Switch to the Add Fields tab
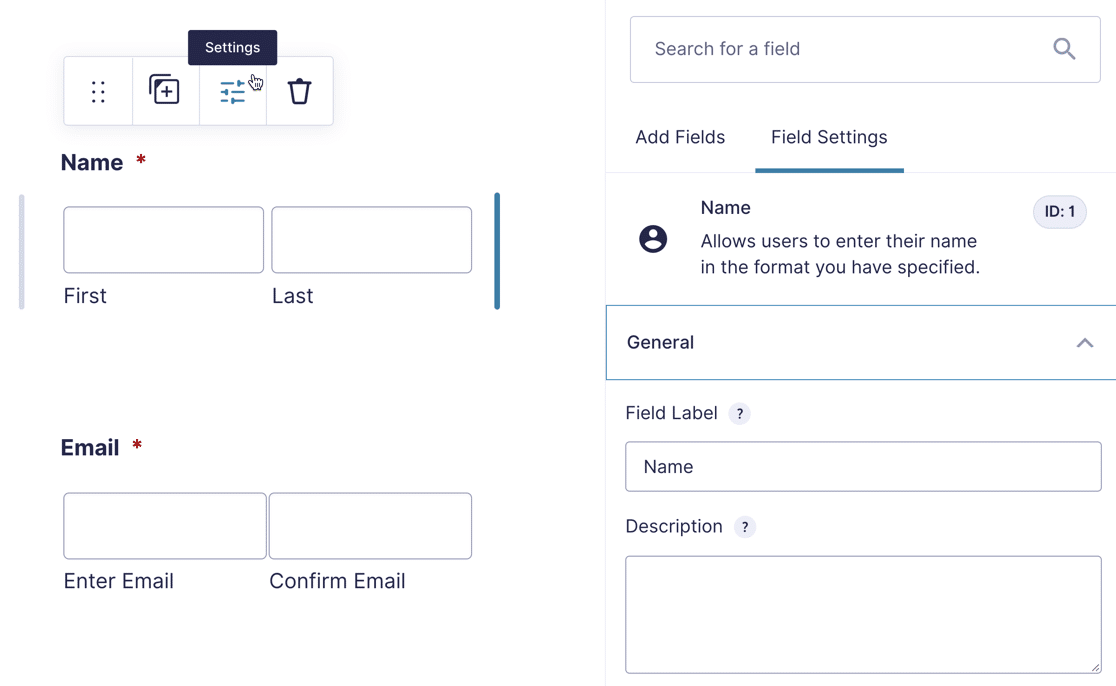This screenshot has height=686, width=1116. [x=680, y=138]
